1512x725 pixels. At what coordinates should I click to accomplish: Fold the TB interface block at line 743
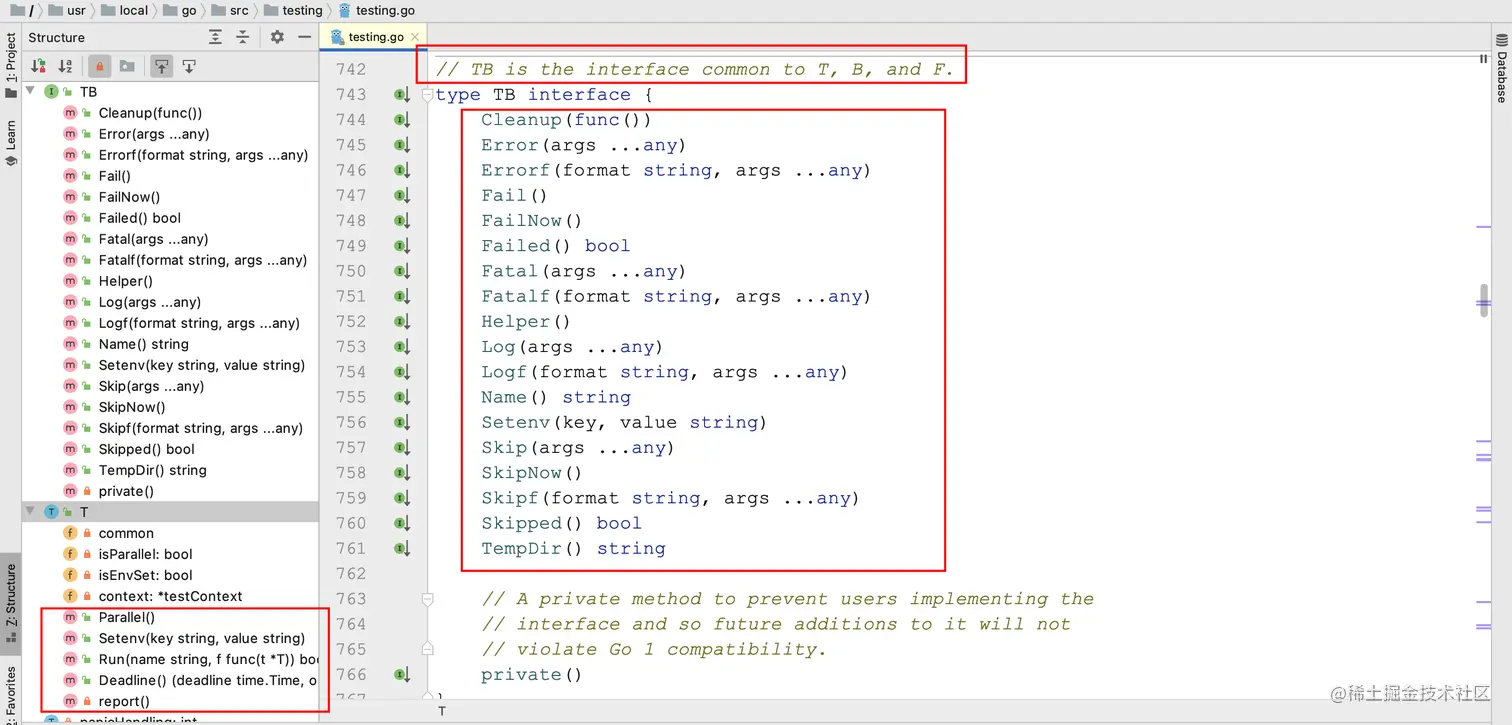pos(428,95)
